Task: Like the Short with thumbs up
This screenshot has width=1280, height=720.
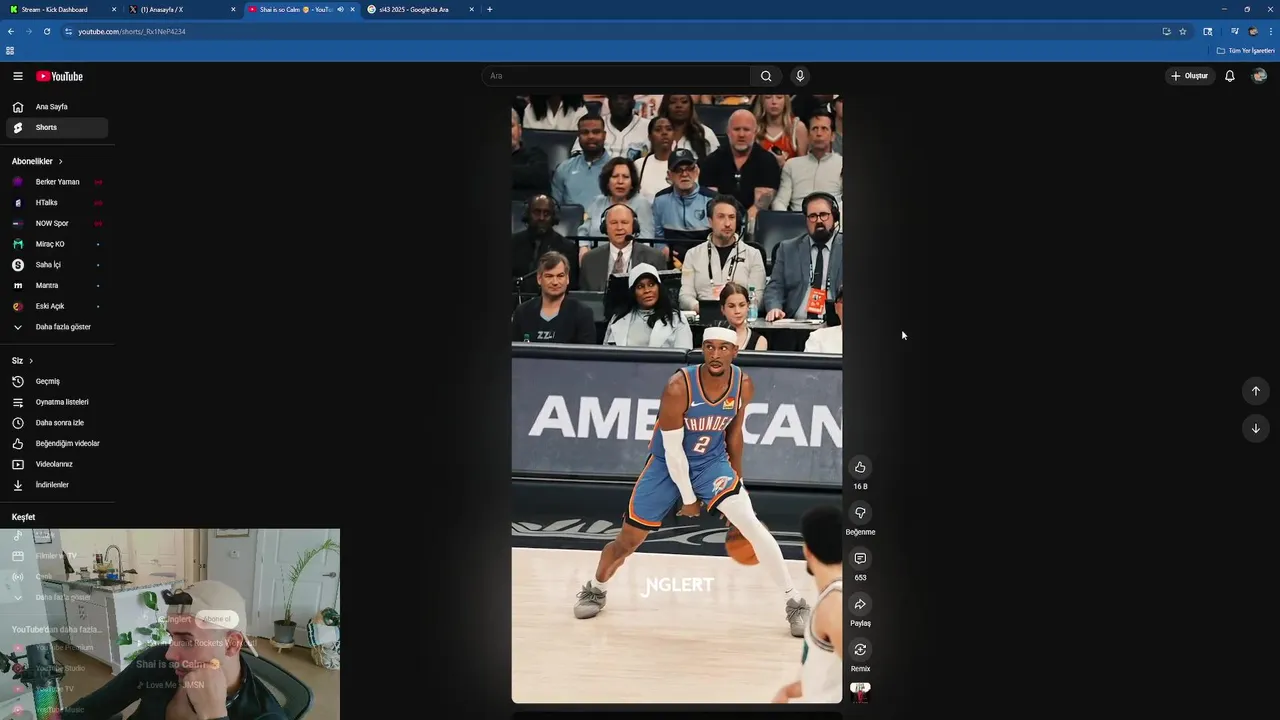Action: [x=860, y=467]
